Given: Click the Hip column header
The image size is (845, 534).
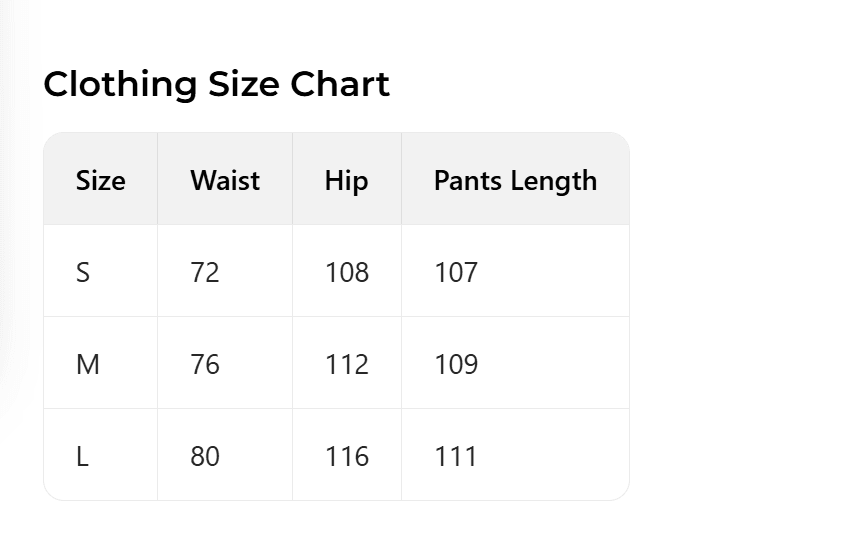Looking at the screenshot, I should (346, 181).
